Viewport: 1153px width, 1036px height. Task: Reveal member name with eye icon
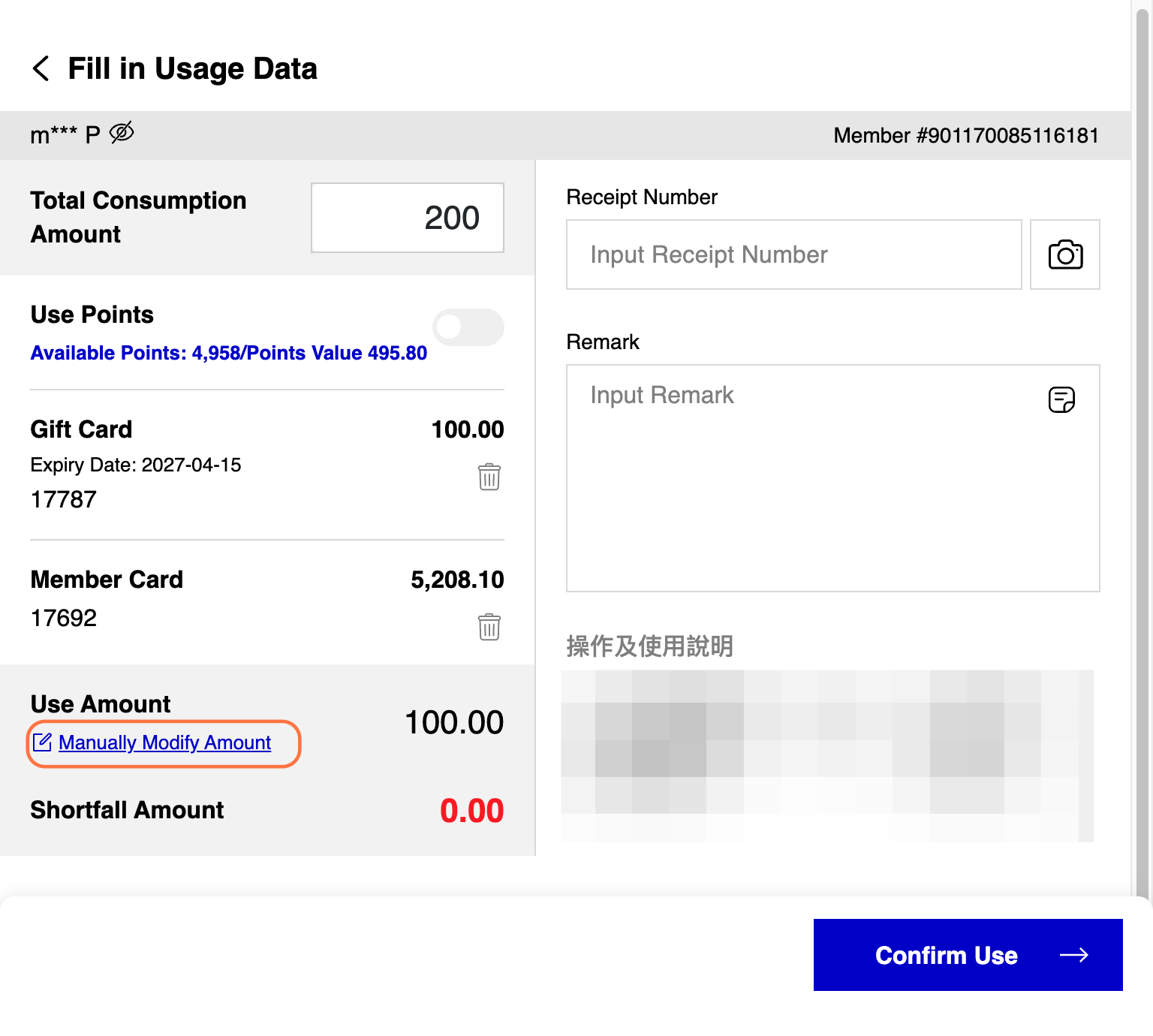pyautogui.click(x=122, y=133)
